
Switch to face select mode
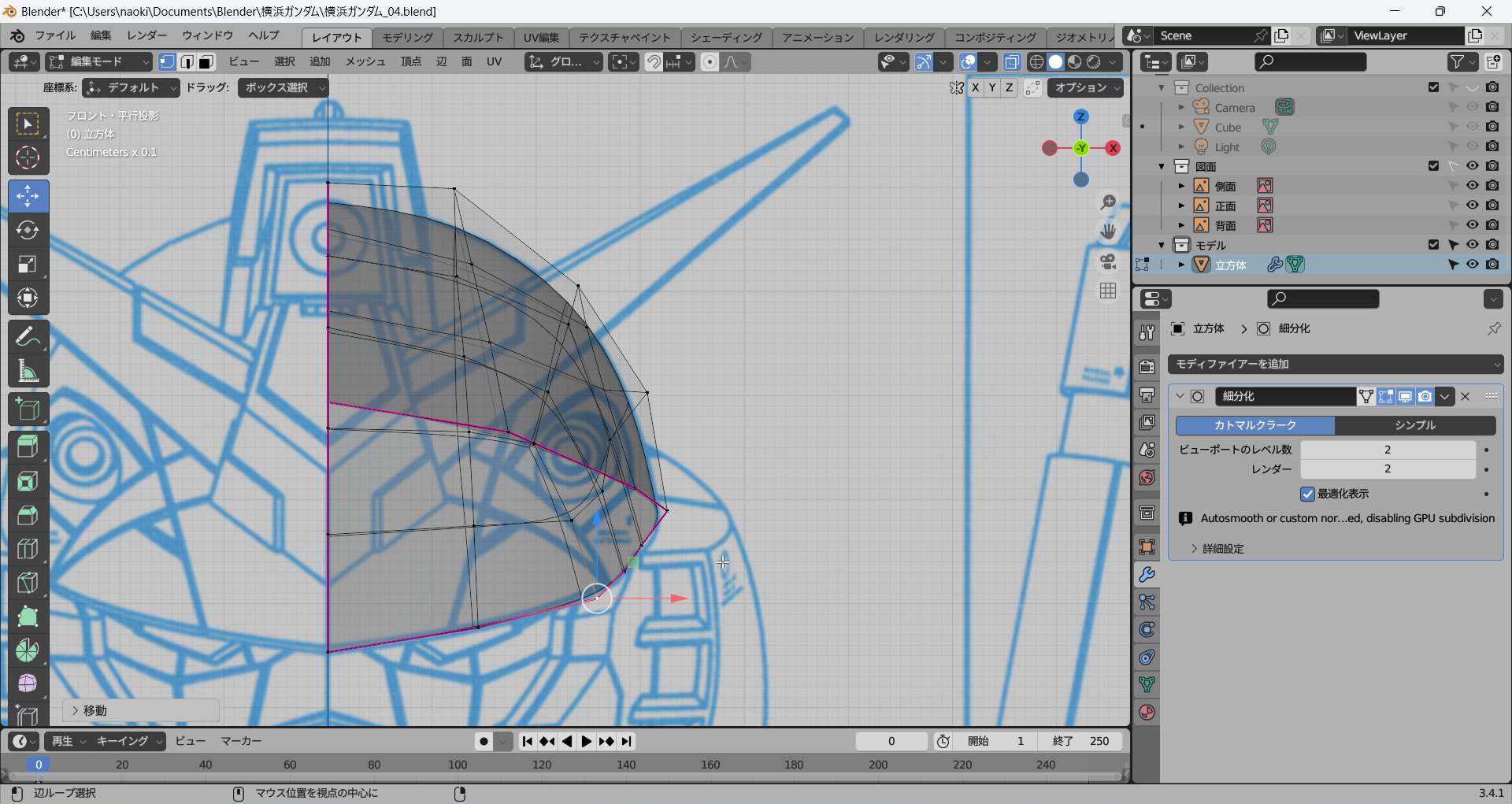point(206,61)
